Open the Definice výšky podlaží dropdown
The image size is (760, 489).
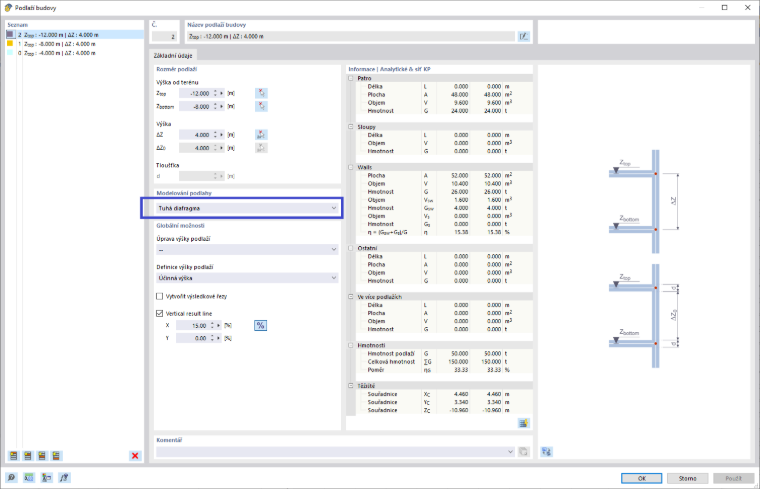click(x=247, y=278)
